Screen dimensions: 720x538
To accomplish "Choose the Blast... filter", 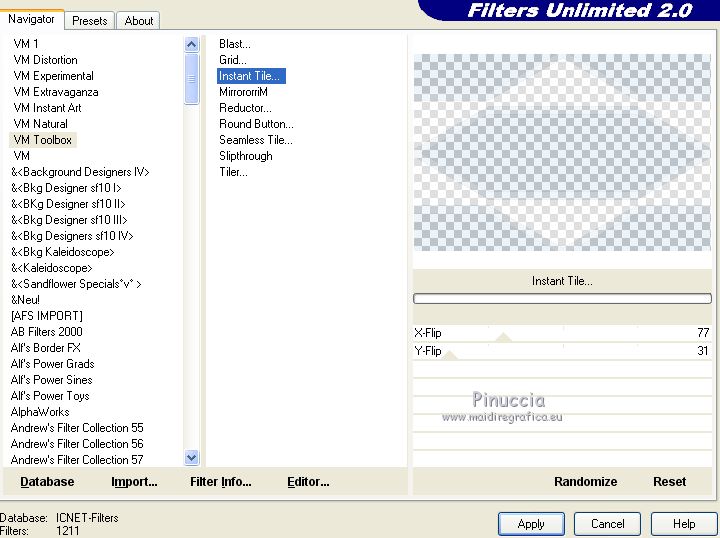I will 235,44.
